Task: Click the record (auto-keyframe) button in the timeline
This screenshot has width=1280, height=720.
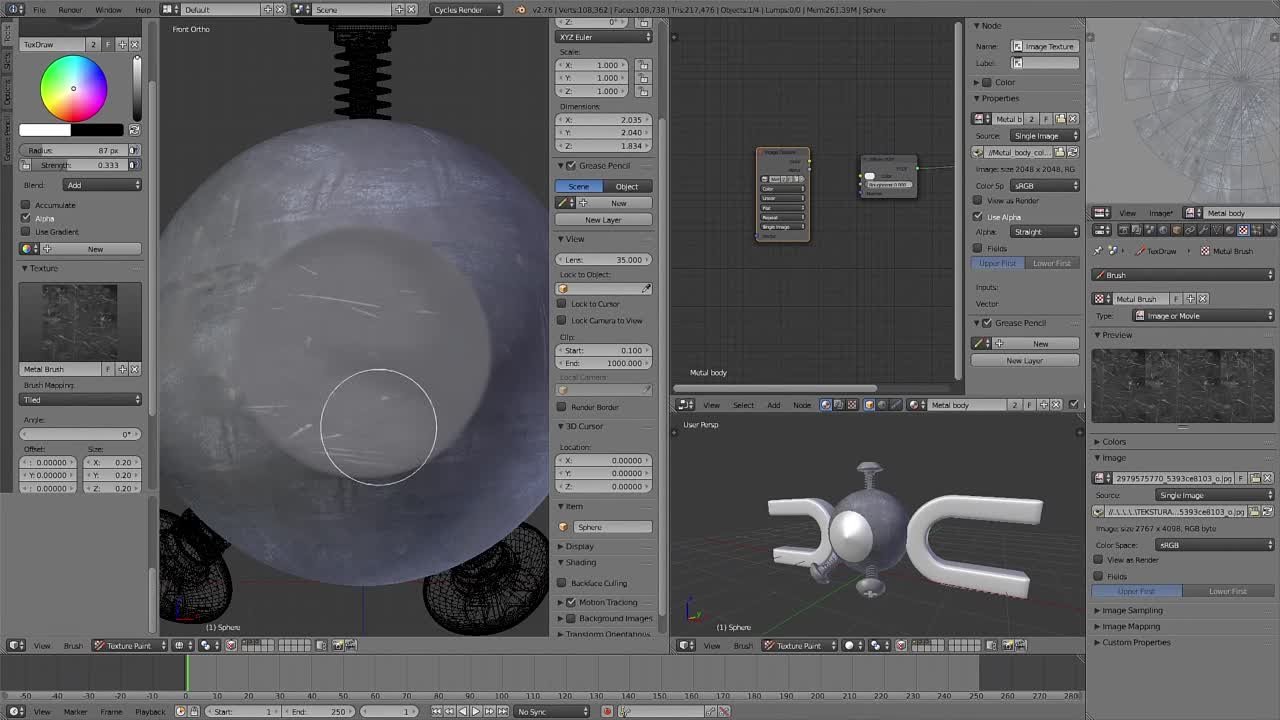Action: tap(607, 711)
